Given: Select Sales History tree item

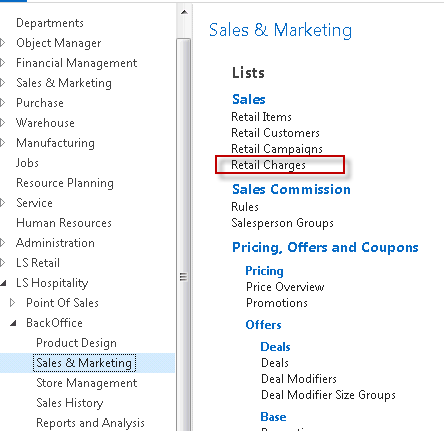Looking at the screenshot, I should 70,403.
